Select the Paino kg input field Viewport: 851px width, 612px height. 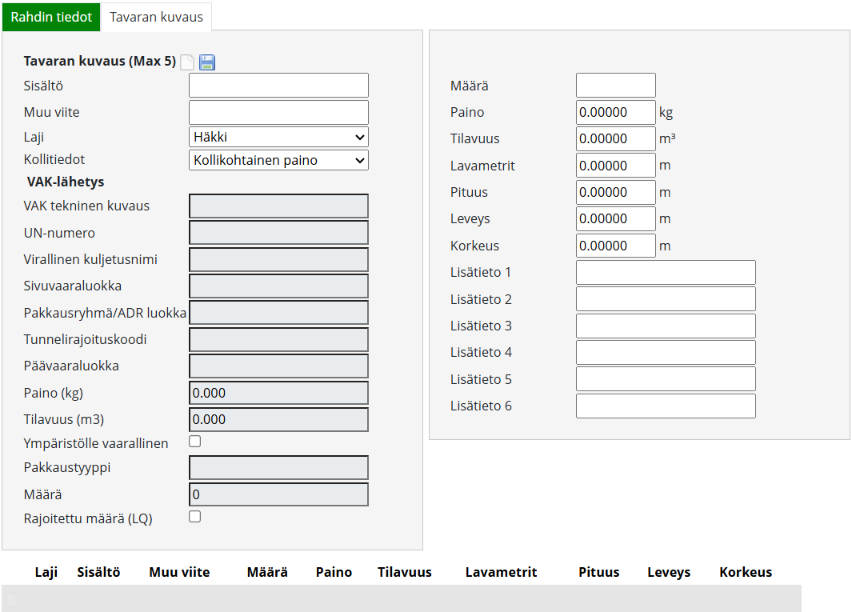pos(615,112)
